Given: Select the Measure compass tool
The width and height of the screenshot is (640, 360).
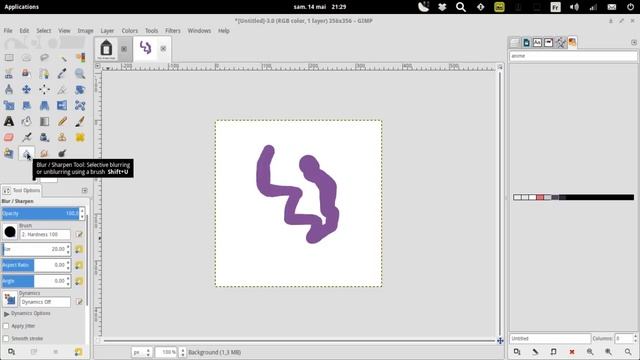Looking at the screenshot, I should [x=9, y=89].
